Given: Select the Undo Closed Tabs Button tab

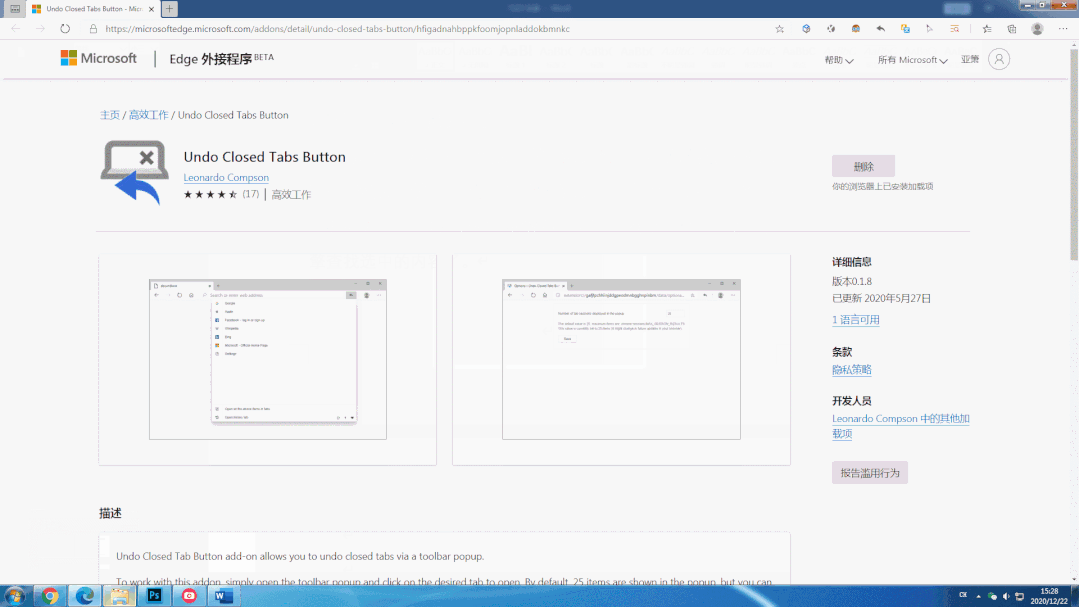Looking at the screenshot, I should [94, 9].
